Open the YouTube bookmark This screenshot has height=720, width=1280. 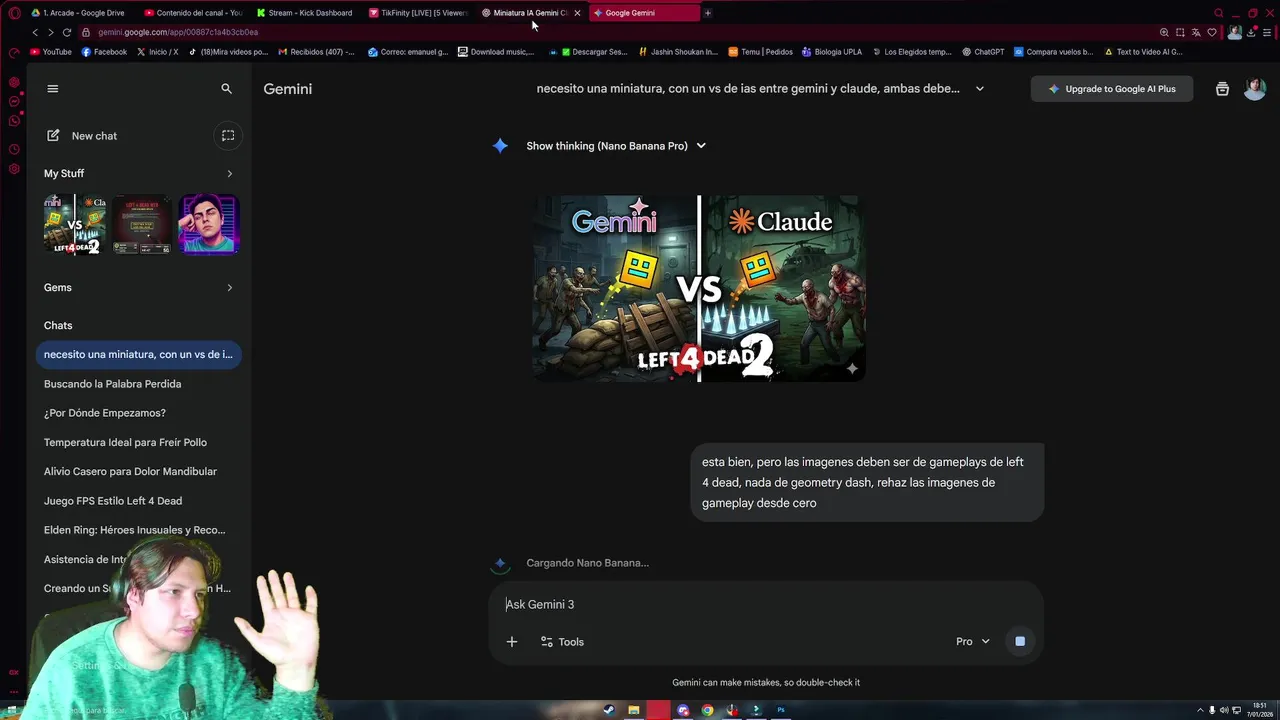tap(51, 52)
